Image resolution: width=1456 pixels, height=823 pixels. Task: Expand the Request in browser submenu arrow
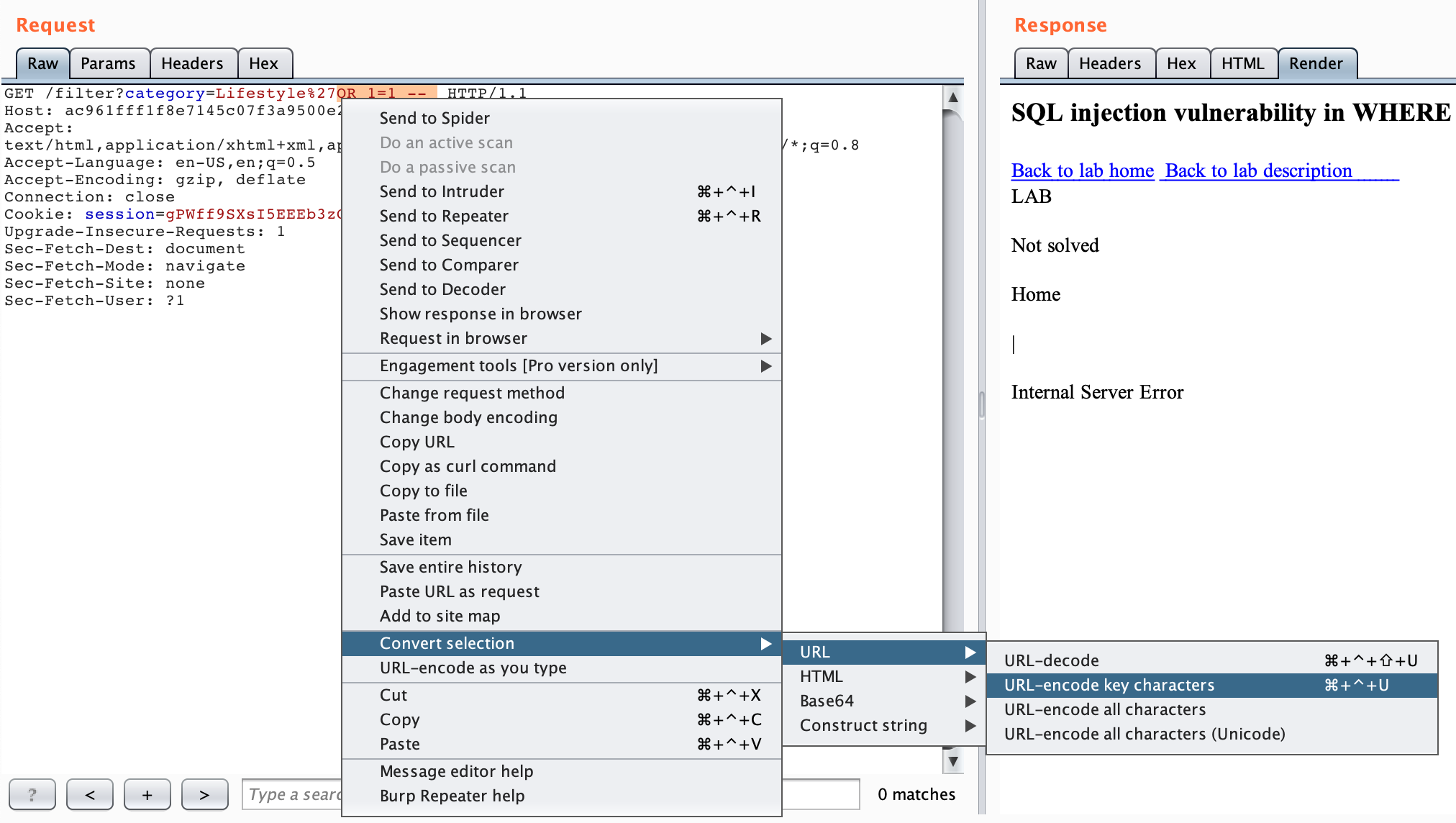click(765, 338)
